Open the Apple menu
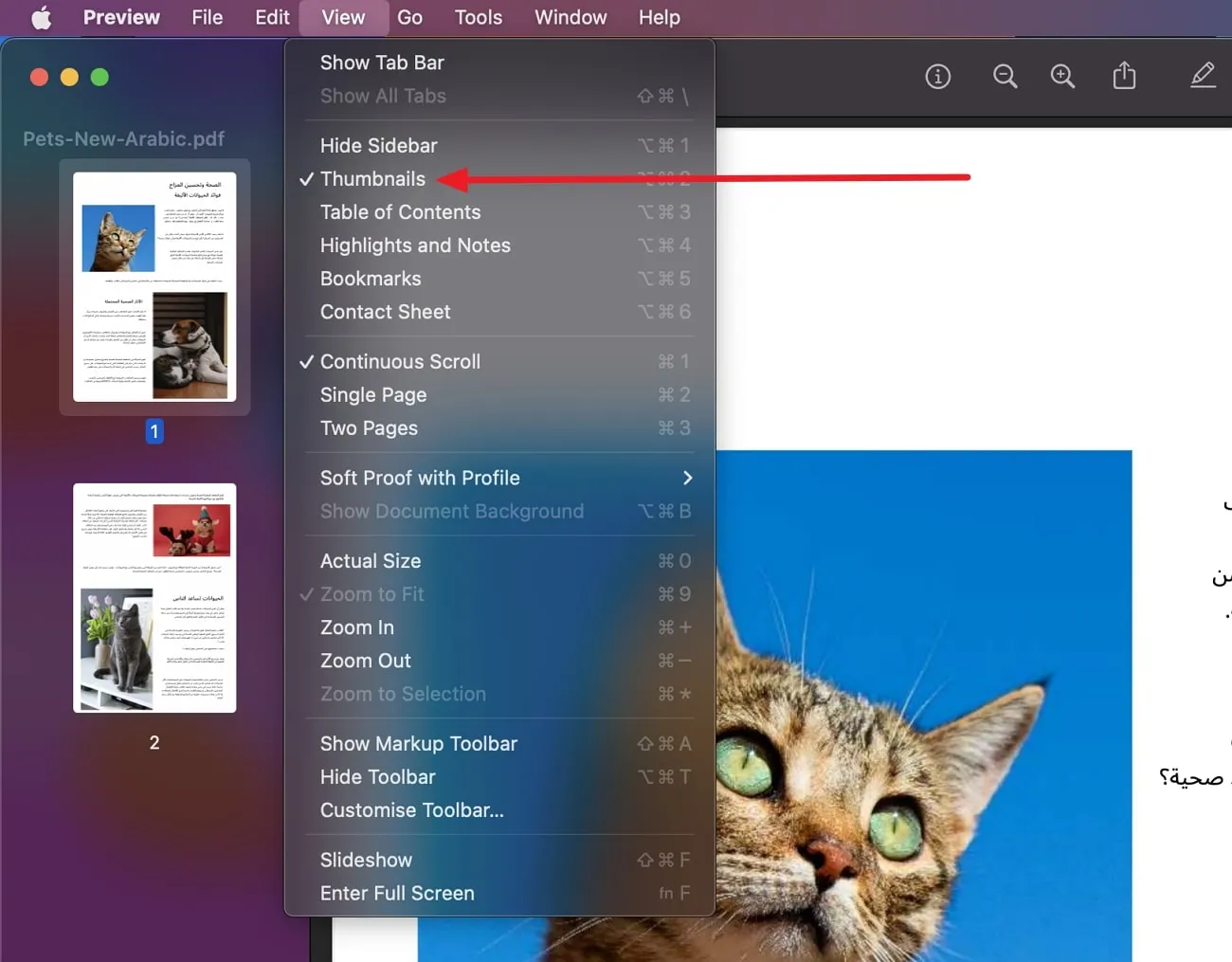Image resolution: width=1232 pixels, height=962 pixels. pyautogui.click(x=40, y=16)
